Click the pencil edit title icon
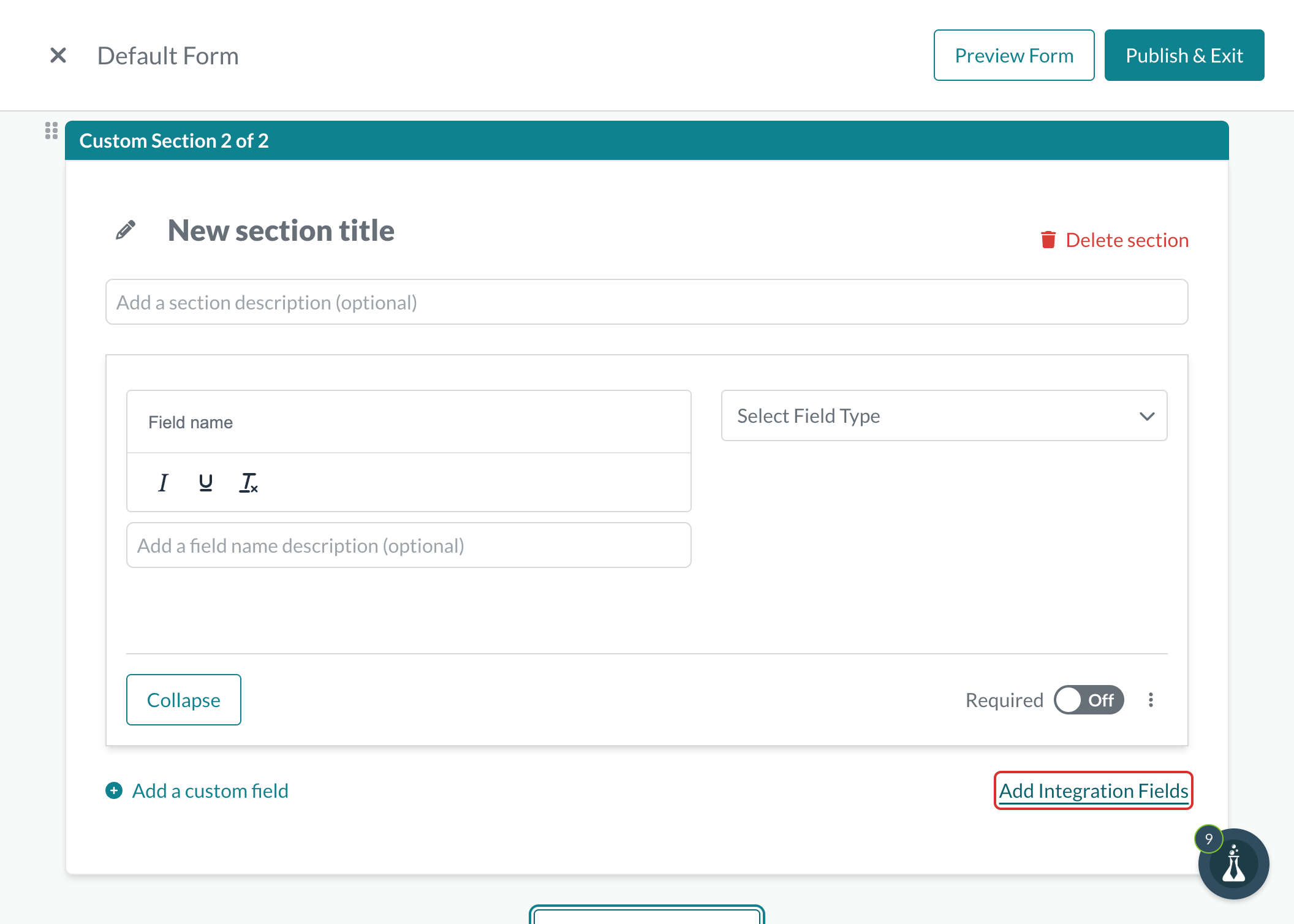This screenshot has height=924, width=1294. [126, 230]
